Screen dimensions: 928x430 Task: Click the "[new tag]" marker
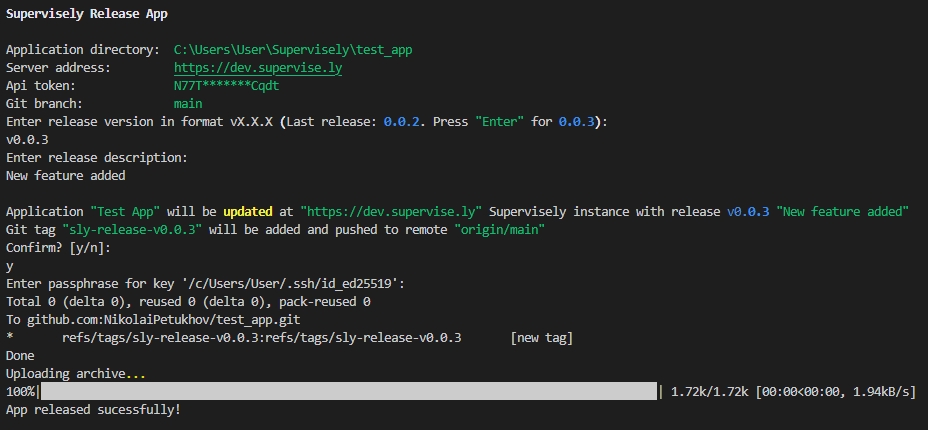[x=541, y=338]
